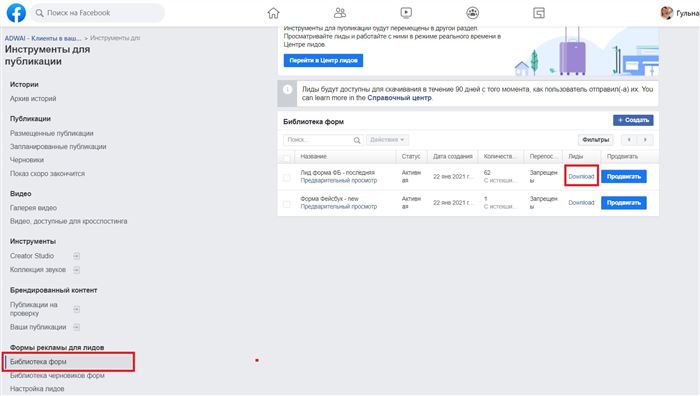Open Библиотека черновиков форм in sidebar

pyautogui.click(x=57, y=375)
